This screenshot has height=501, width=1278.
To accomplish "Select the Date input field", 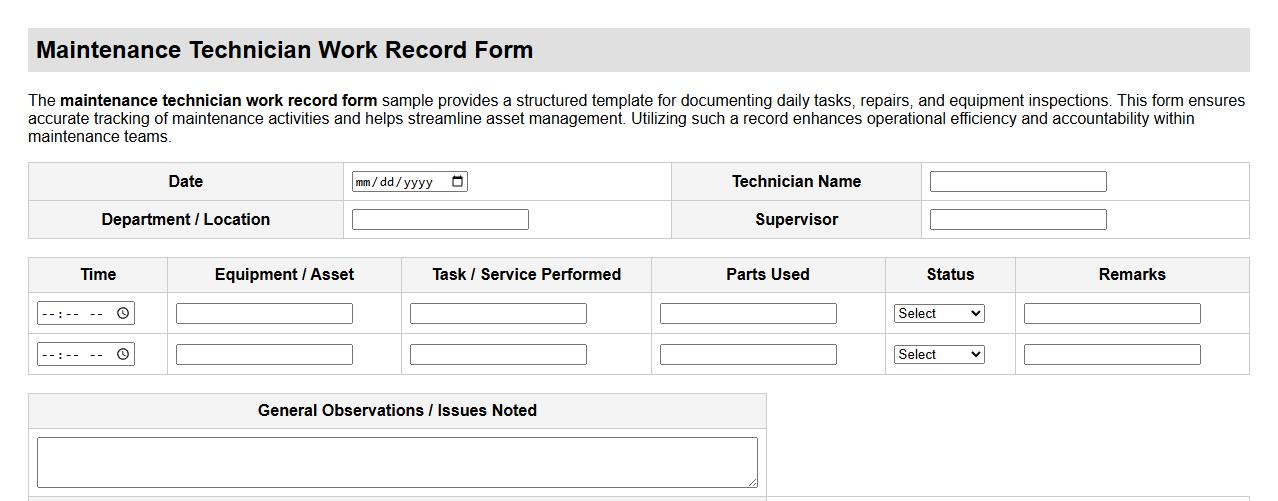I will point(409,181).
